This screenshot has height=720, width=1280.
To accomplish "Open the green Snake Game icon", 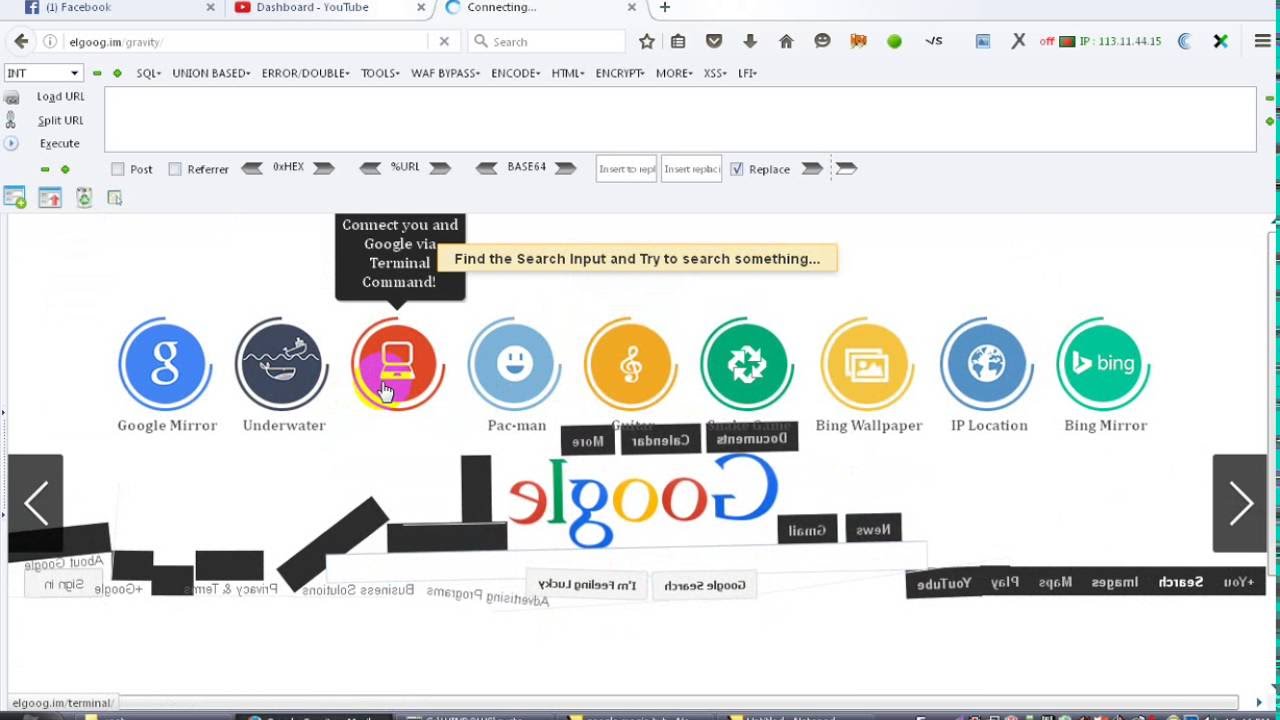I will click(747, 364).
